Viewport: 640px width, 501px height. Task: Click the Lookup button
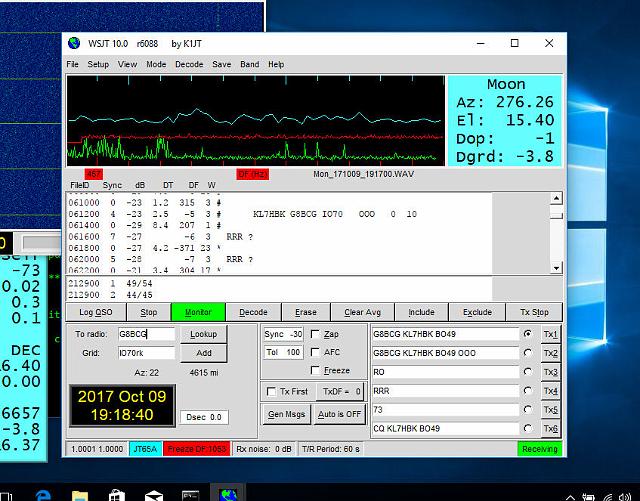pos(203,334)
